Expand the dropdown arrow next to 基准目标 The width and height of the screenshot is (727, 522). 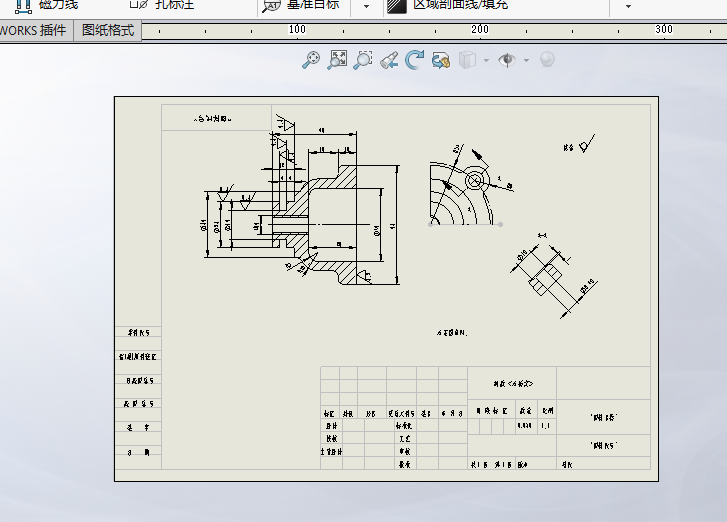pyautogui.click(x=366, y=6)
